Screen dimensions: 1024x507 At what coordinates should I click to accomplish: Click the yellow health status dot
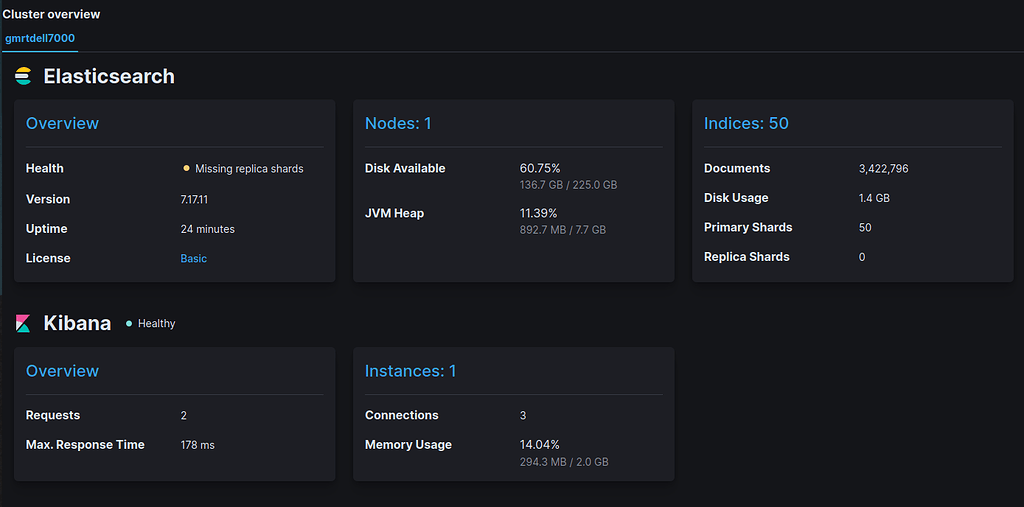[x=186, y=169]
